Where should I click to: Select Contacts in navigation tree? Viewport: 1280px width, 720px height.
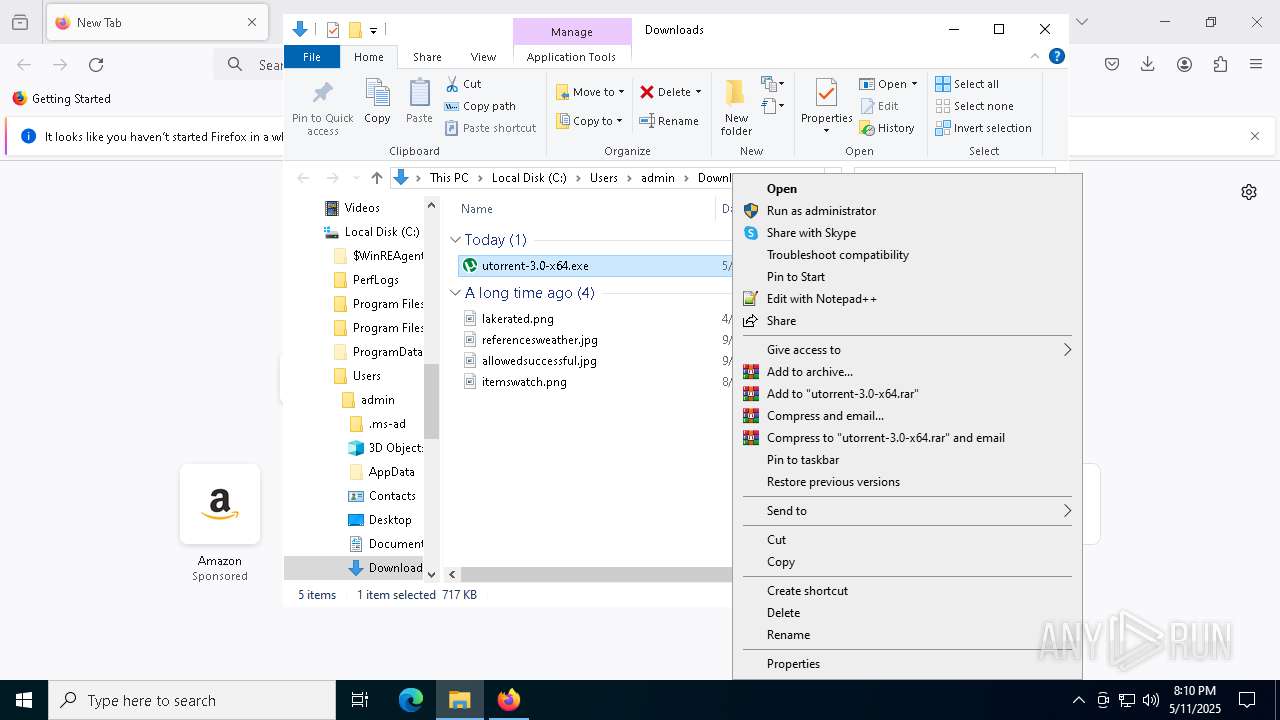391,496
